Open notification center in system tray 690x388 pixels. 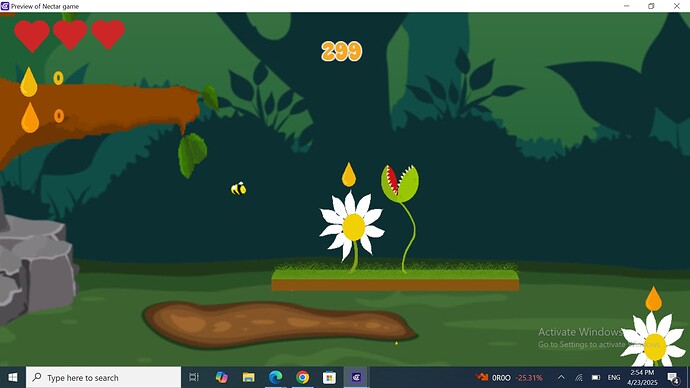(673, 377)
